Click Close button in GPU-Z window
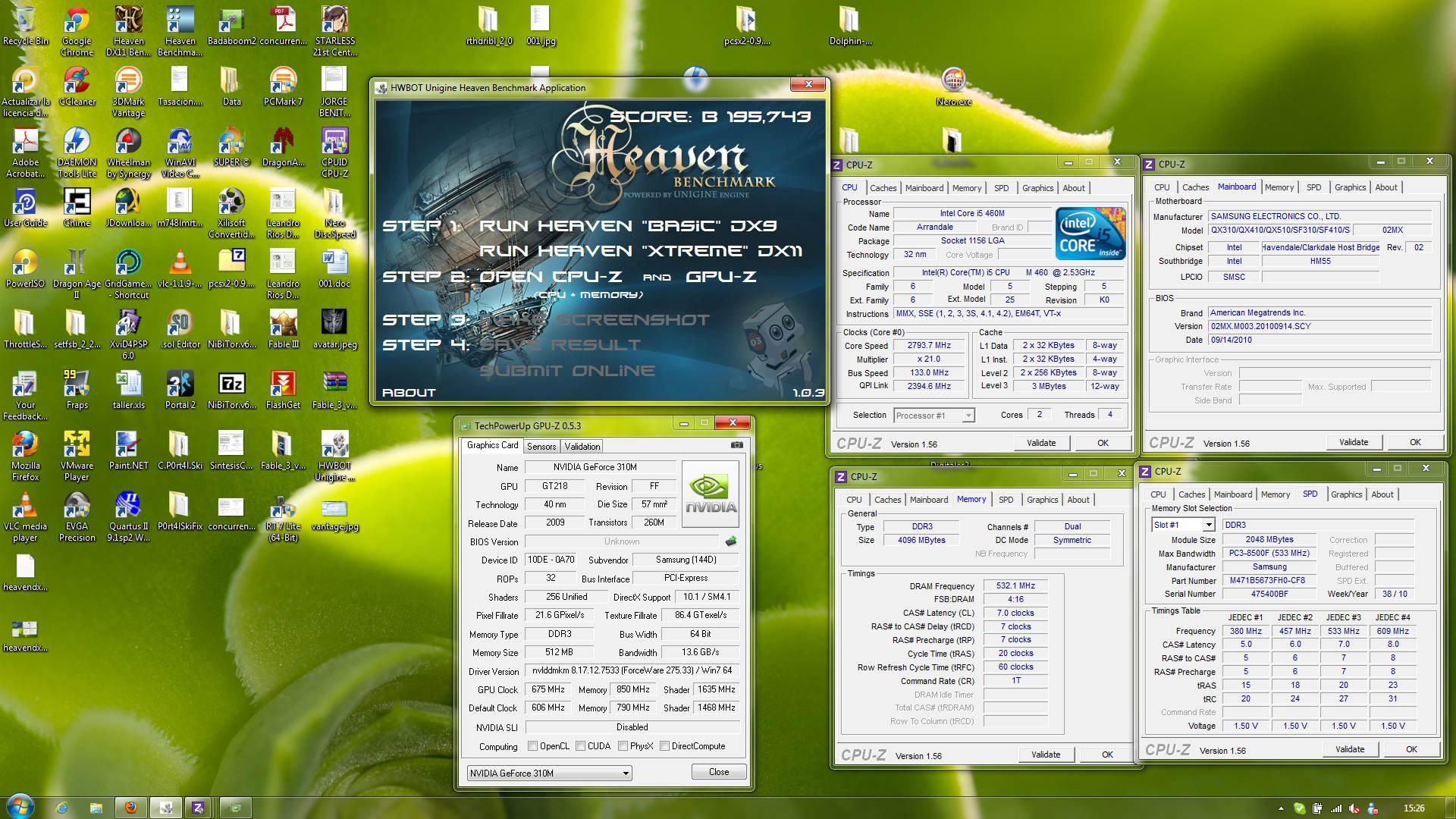The height and width of the screenshot is (819, 1456). (719, 772)
